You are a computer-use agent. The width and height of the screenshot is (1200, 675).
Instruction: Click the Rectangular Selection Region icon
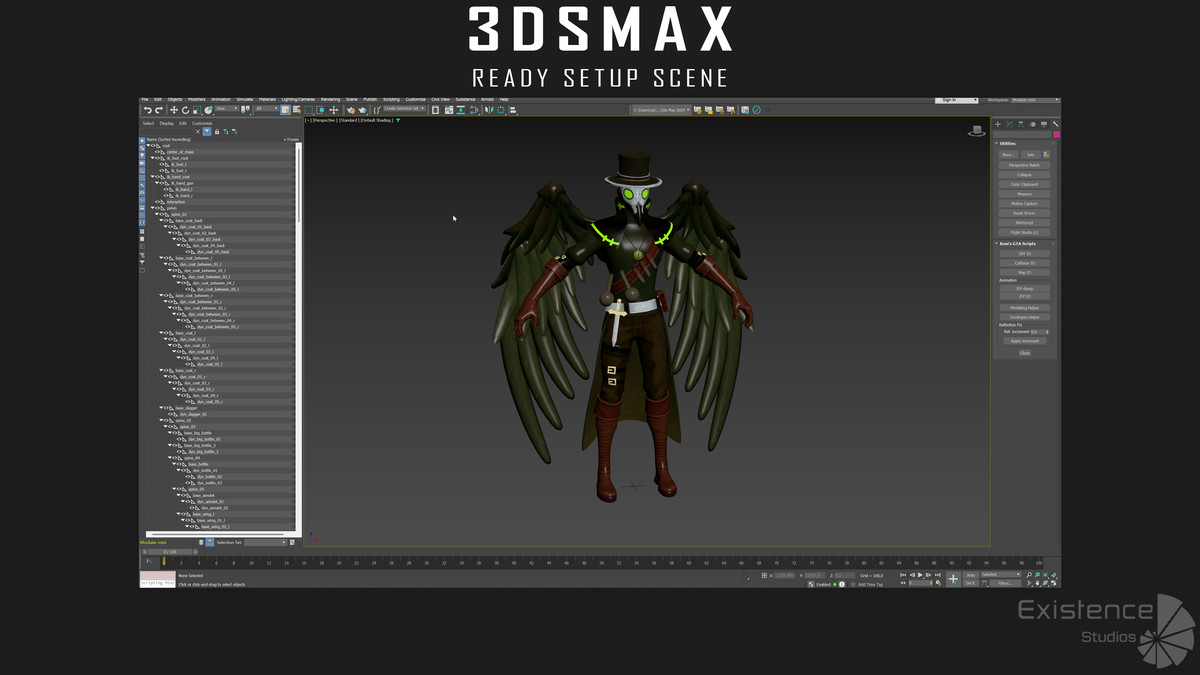pyautogui.click(x=309, y=110)
